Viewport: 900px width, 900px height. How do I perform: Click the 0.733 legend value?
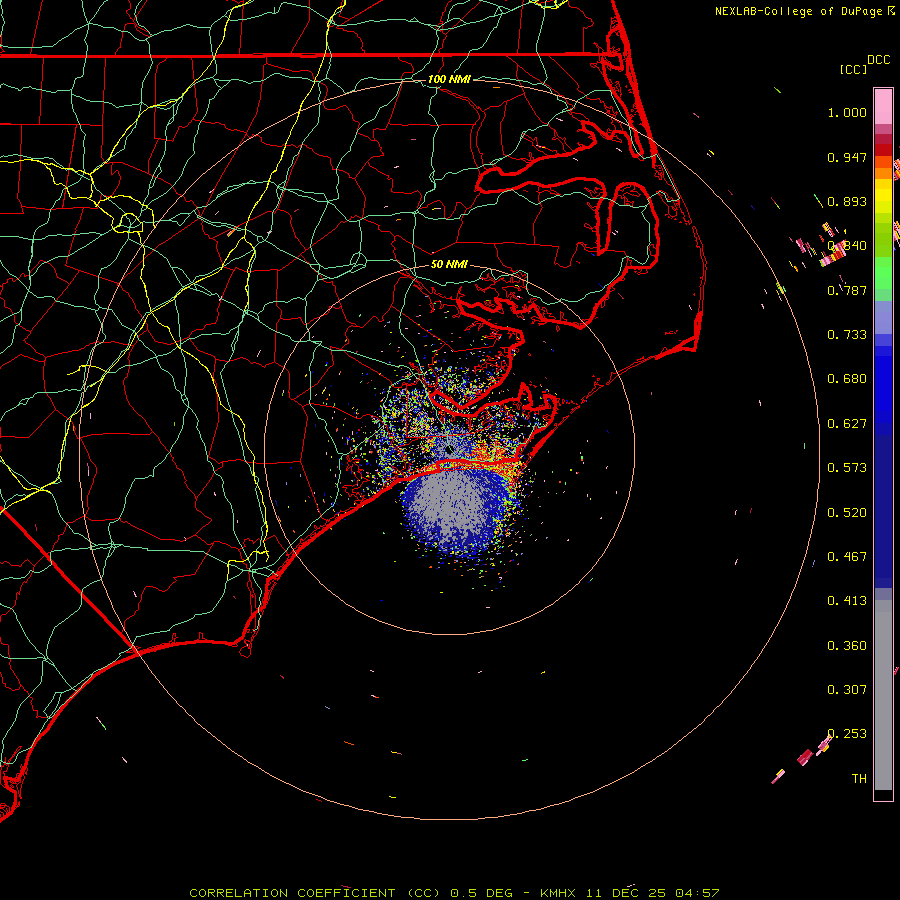(847, 335)
